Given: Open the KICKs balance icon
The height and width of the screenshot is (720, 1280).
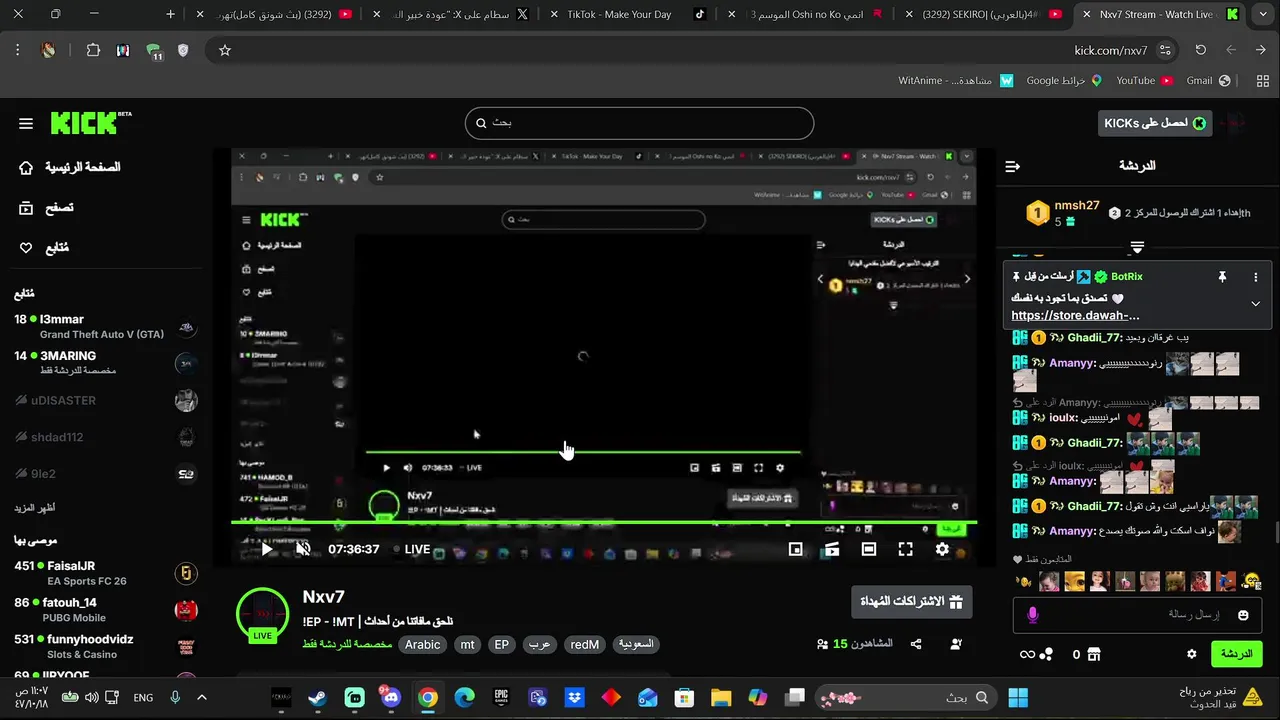Looking at the screenshot, I should pyautogui.click(x=1047, y=654).
